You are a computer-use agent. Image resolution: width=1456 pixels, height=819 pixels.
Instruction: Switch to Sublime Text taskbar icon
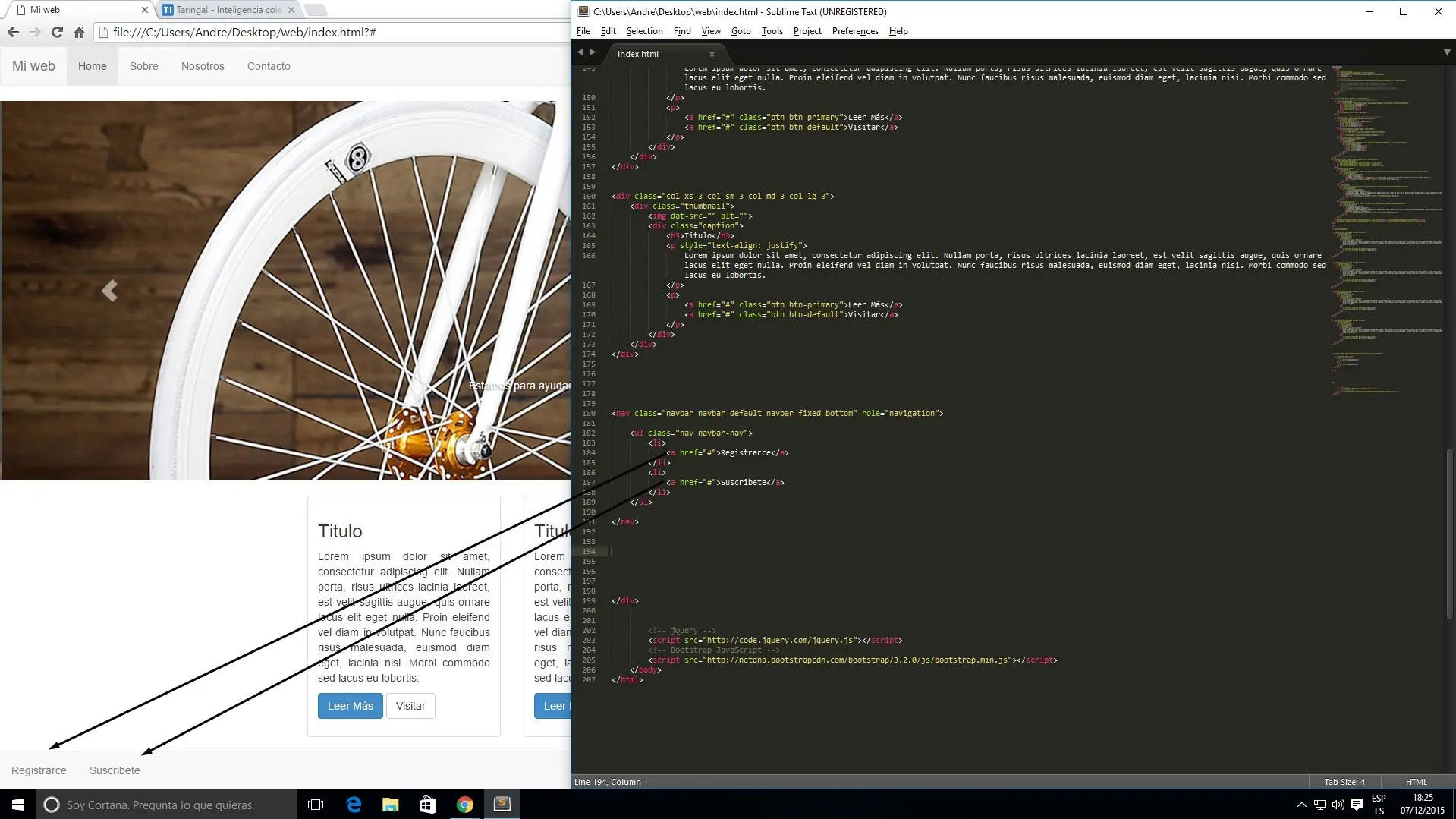click(502, 805)
